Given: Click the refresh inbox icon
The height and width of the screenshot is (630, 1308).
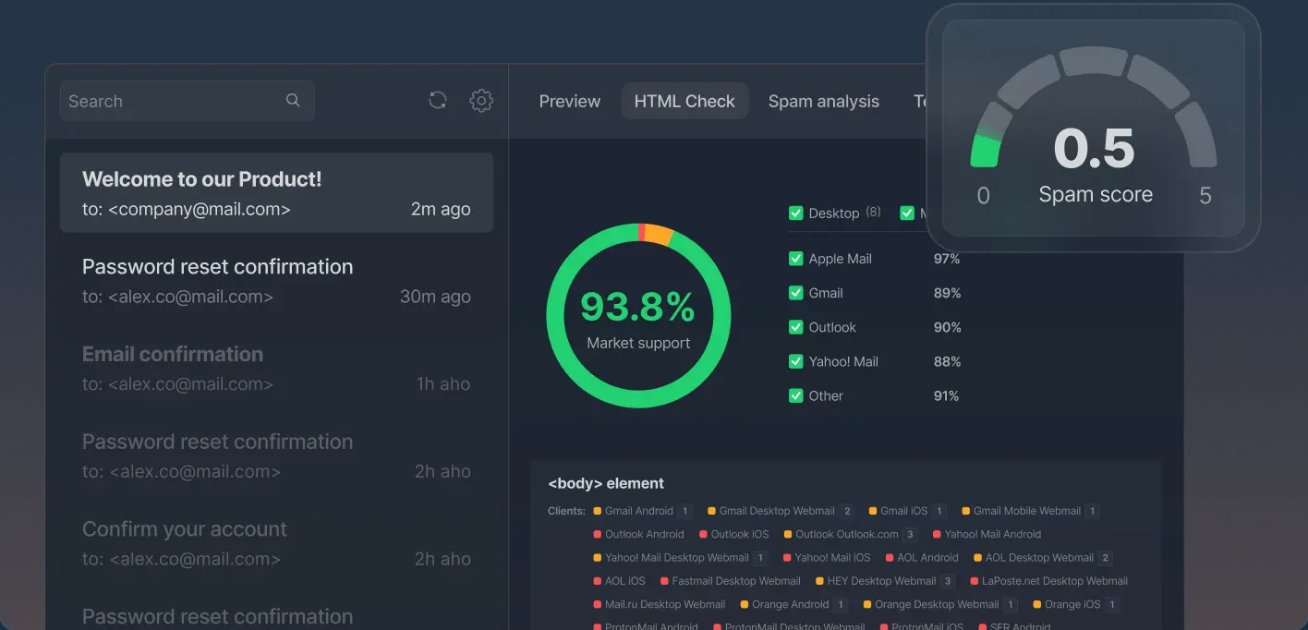Looking at the screenshot, I should tap(437, 100).
